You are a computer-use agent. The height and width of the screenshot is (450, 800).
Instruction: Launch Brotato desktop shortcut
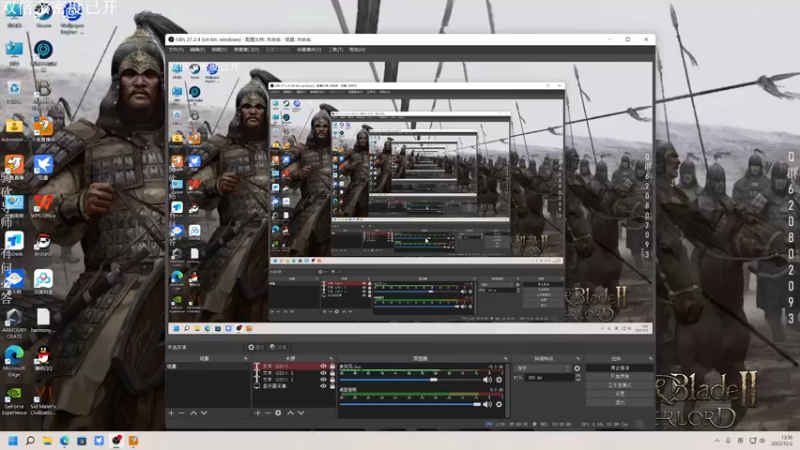pos(43,245)
